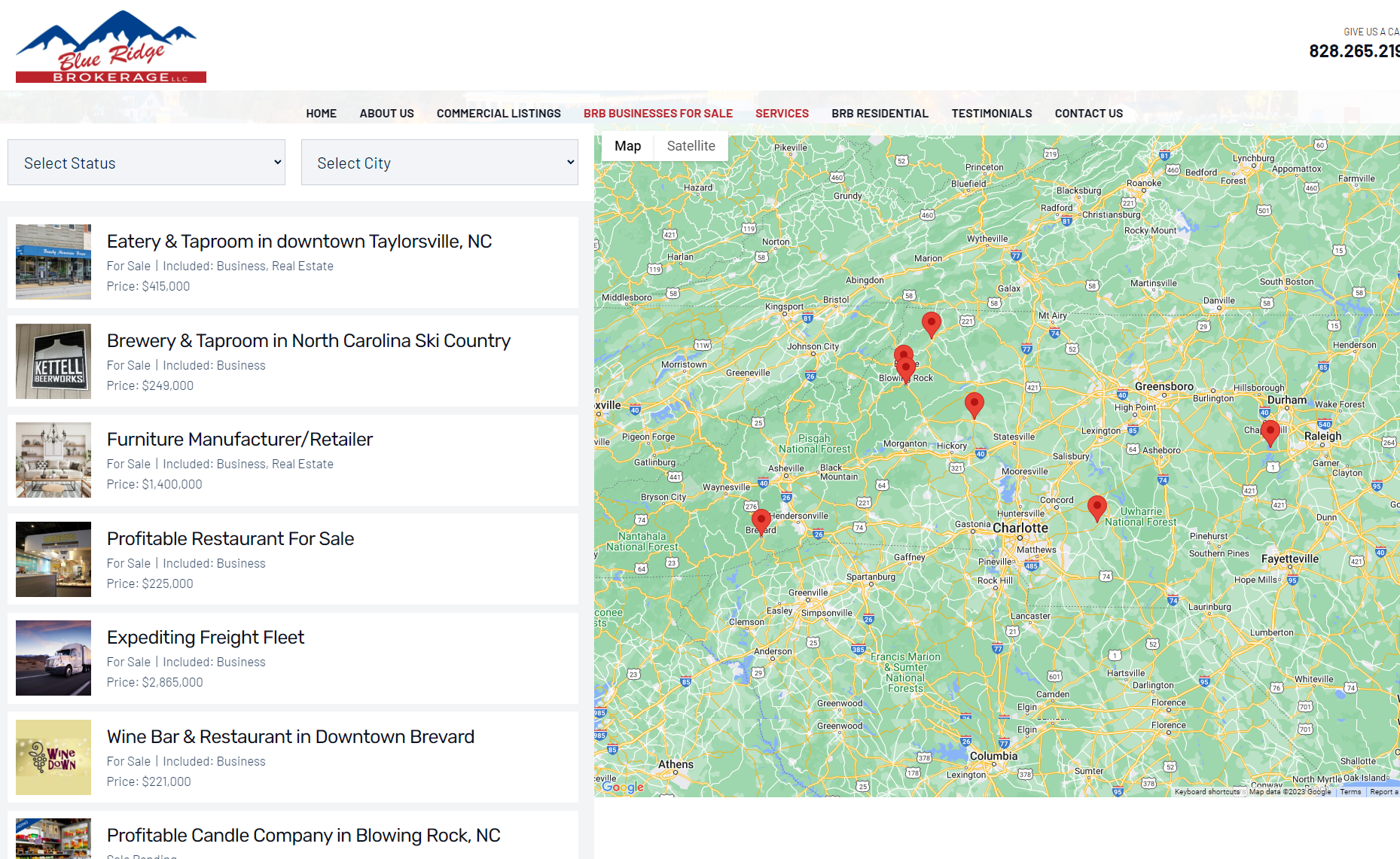Switch to the Map view tab
This screenshot has width=1400, height=859.
[x=627, y=146]
